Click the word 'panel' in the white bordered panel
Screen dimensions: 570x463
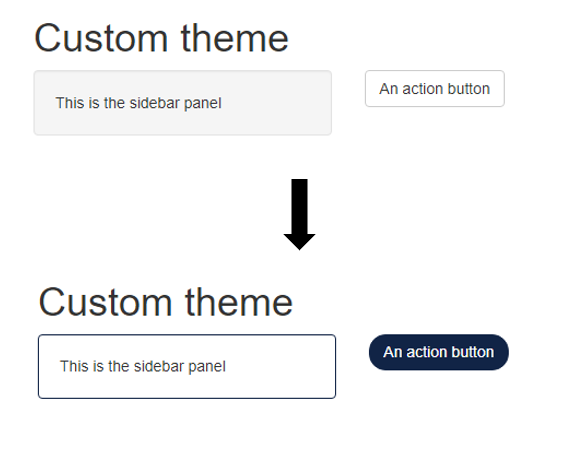pyautogui.click(x=207, y=367)
